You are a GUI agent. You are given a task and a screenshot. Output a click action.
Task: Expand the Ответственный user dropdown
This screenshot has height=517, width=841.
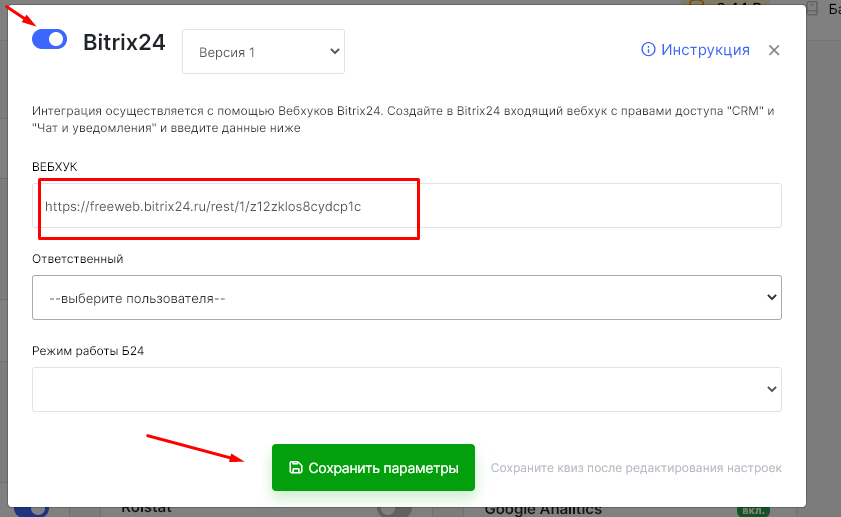[x=407, y=298]
